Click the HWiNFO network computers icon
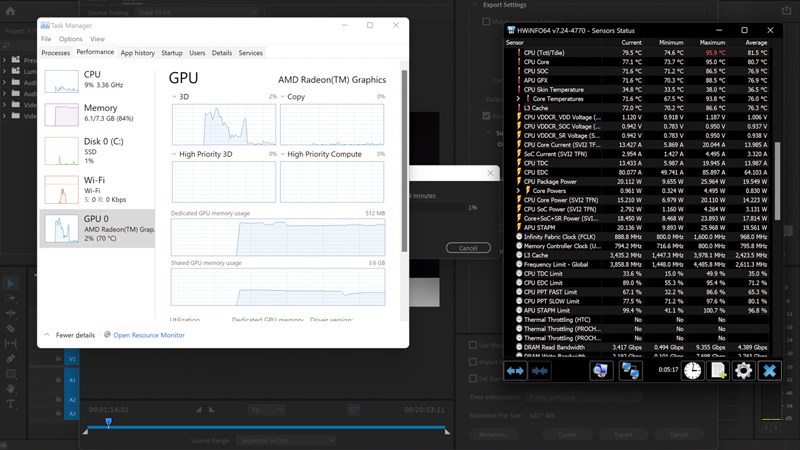 pos(630,371)
